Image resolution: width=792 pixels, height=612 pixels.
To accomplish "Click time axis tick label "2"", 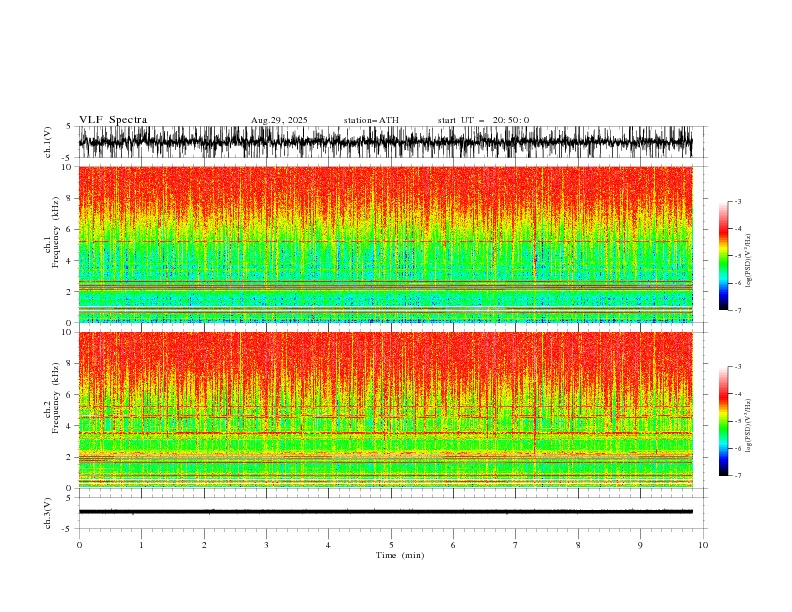I will pos(204,545).
